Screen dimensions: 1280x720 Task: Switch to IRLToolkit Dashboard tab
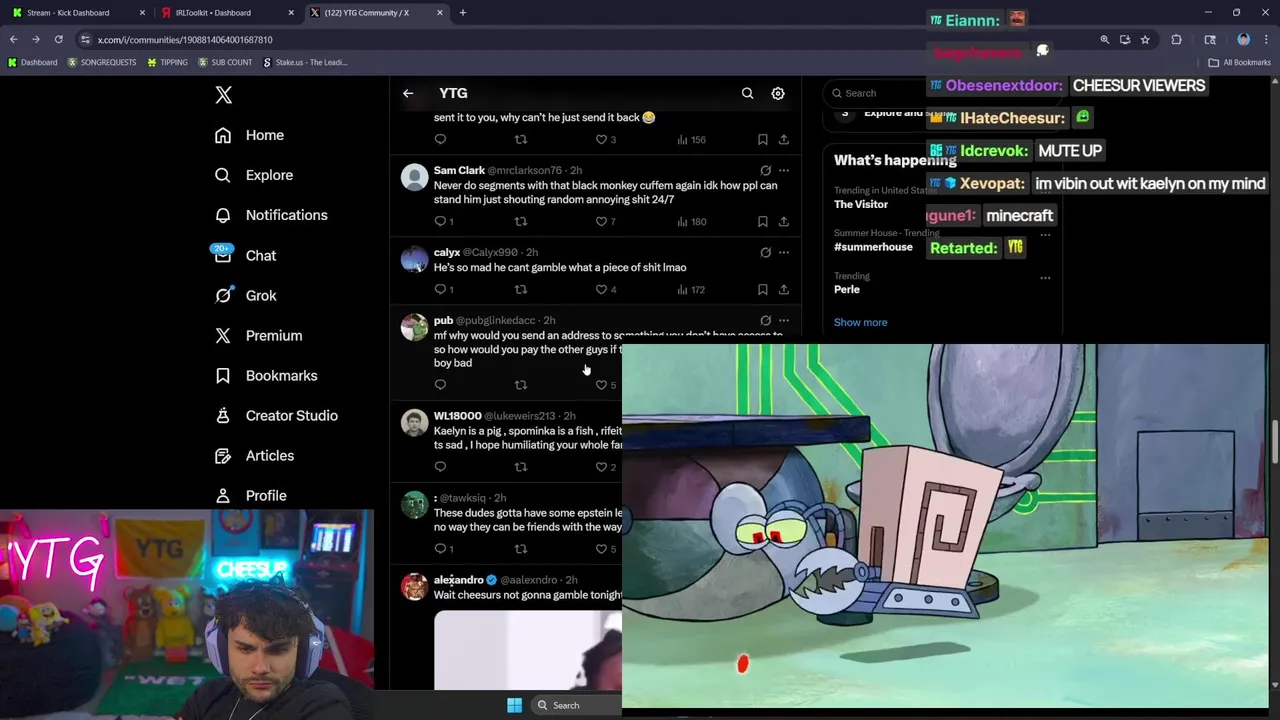(x=225, y=13)
